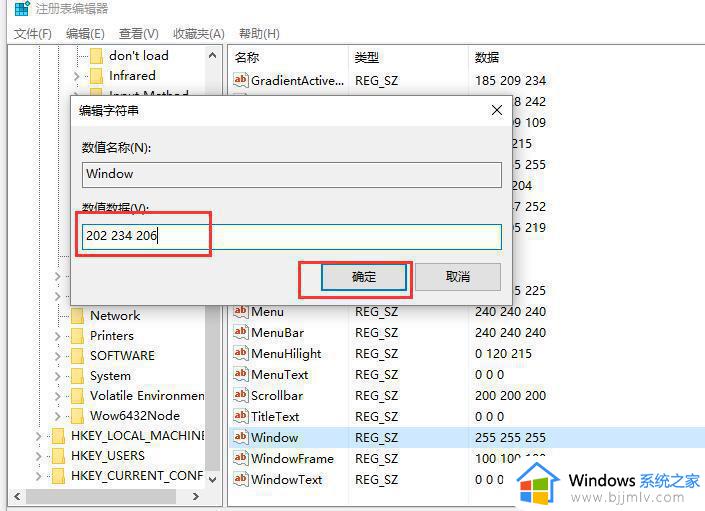Screen dimensions: 705x511
Task: Select the System folder icon
Action: tap(77, 376)
